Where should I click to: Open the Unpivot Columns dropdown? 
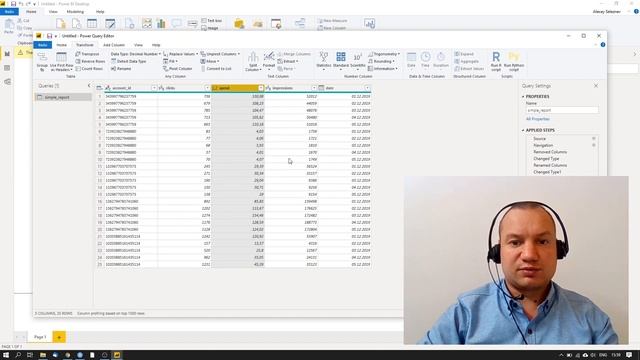220,54
